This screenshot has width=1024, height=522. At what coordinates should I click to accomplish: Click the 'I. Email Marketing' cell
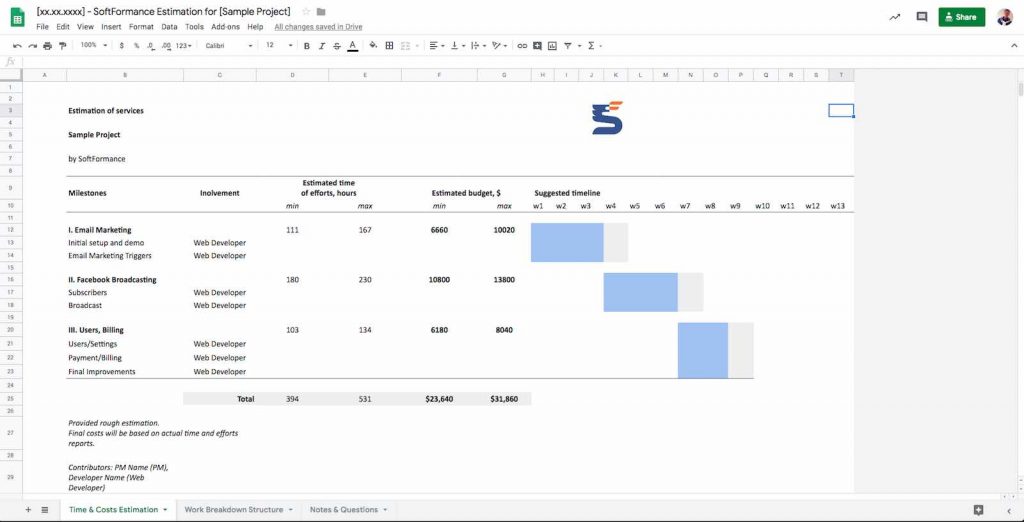click(125, 230)
